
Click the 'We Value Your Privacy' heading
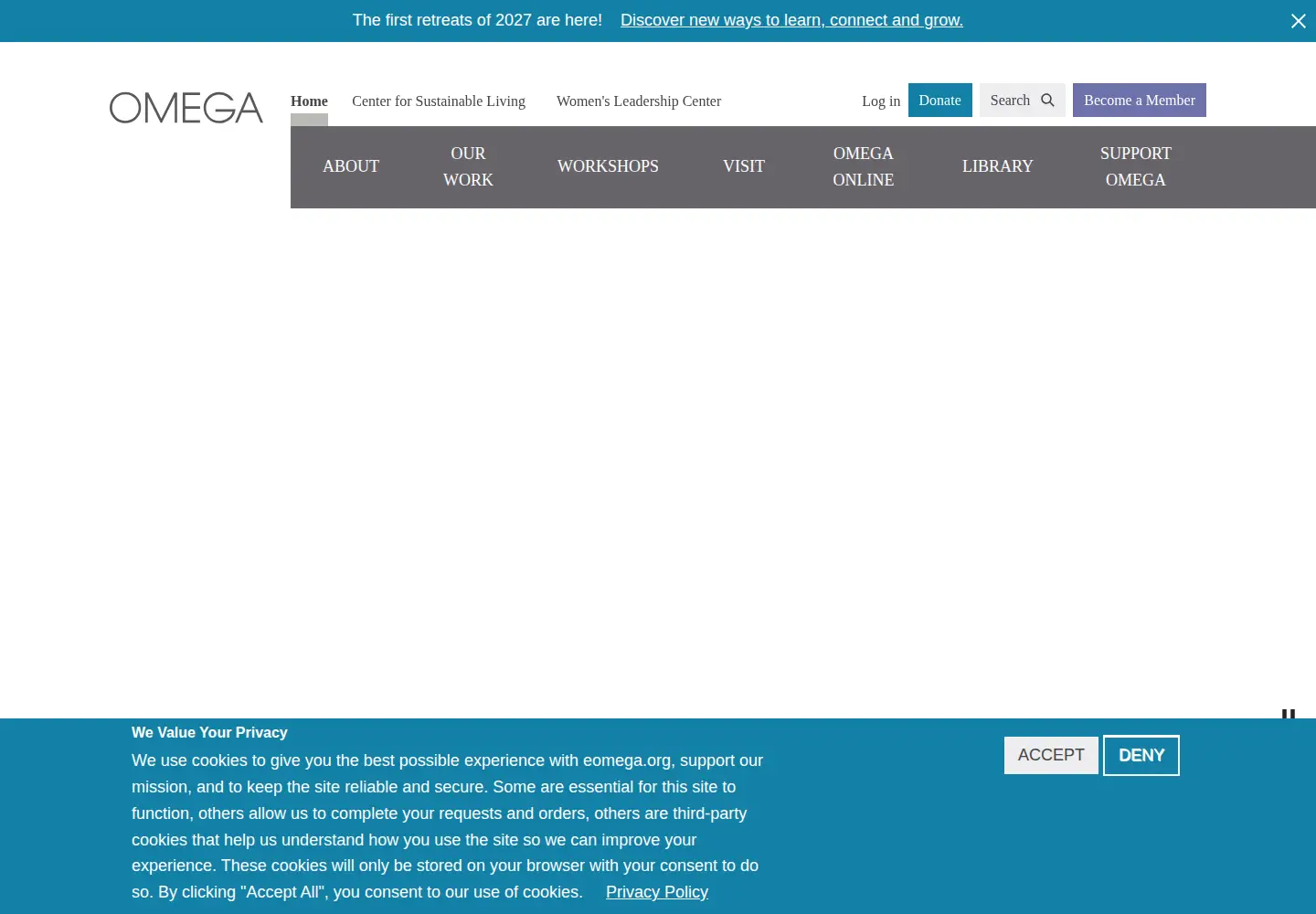tap(209, 732)
